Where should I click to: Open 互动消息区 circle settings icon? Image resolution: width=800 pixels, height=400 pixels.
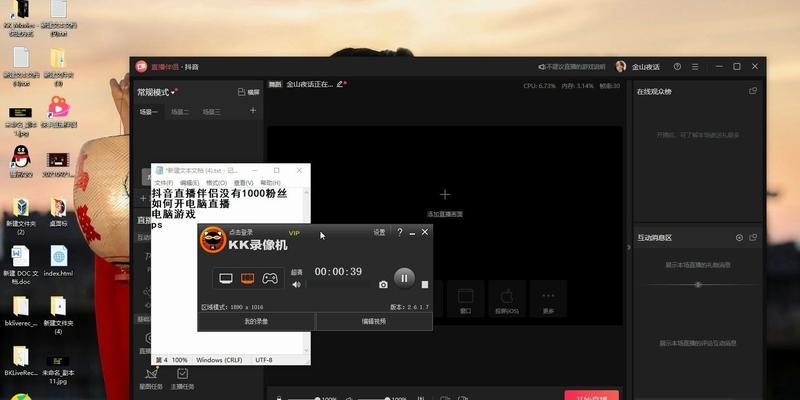click(x=739, y=237)
